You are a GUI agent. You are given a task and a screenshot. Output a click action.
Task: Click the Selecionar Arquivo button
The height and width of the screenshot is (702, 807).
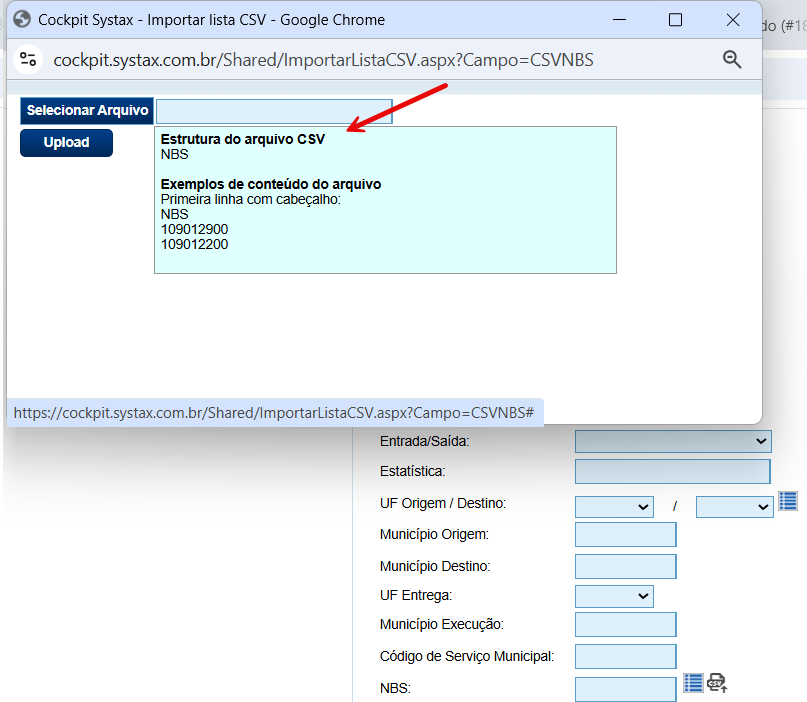tap(87, 111)
